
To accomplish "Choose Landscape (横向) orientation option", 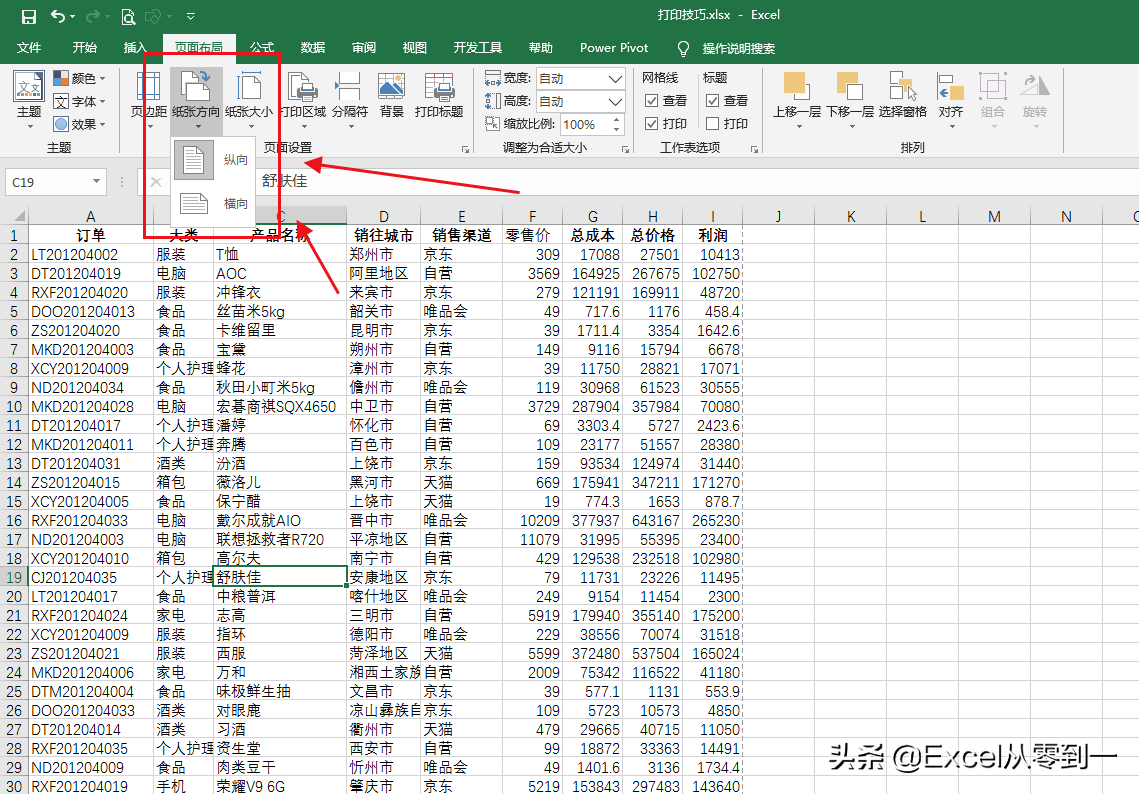I will tap(214, 203).
